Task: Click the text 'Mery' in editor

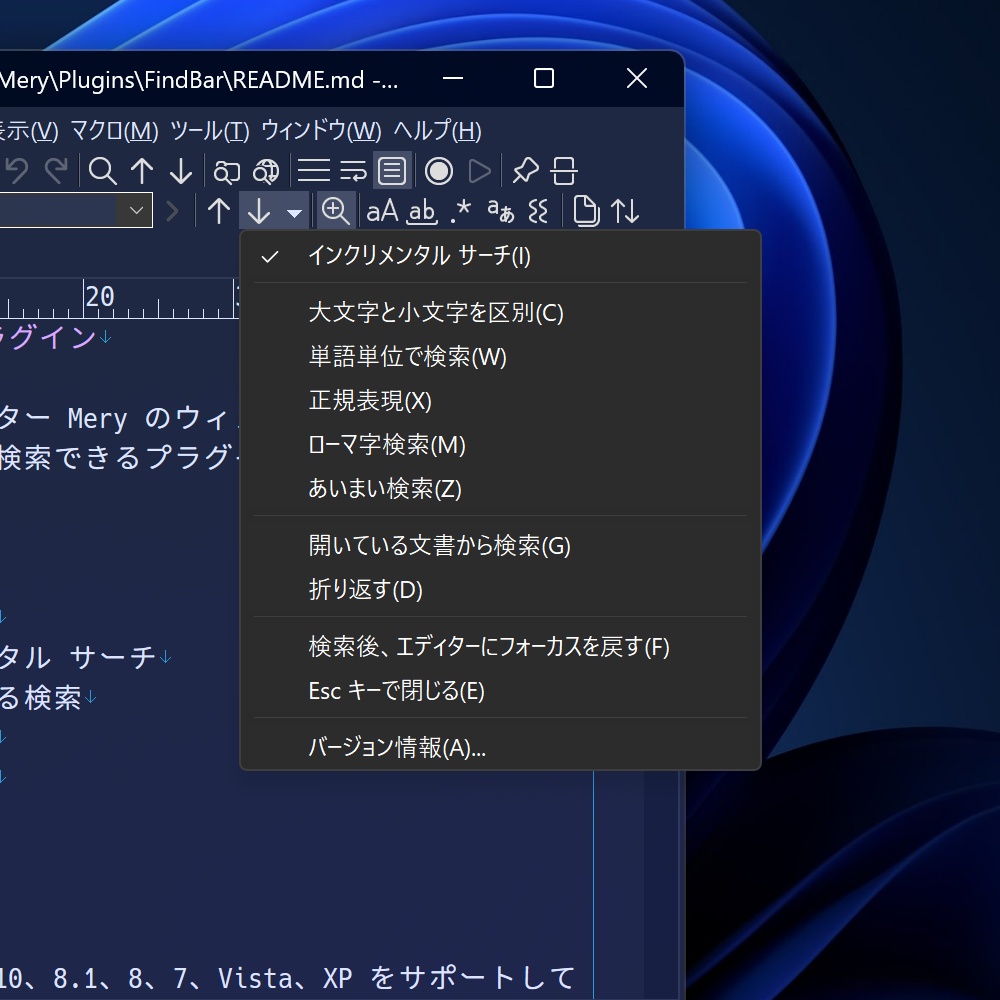Action: pyautogui.click(x=98, y=419)
